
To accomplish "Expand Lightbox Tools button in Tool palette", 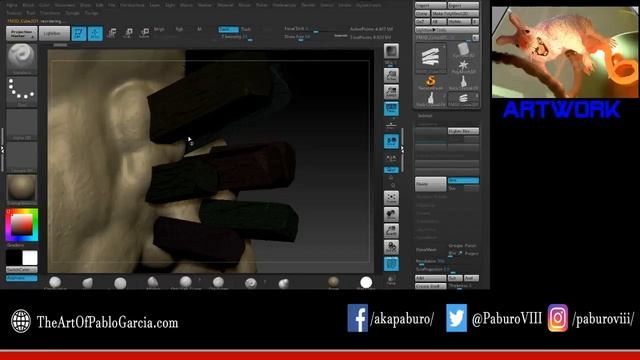I will tap(447, 30).
